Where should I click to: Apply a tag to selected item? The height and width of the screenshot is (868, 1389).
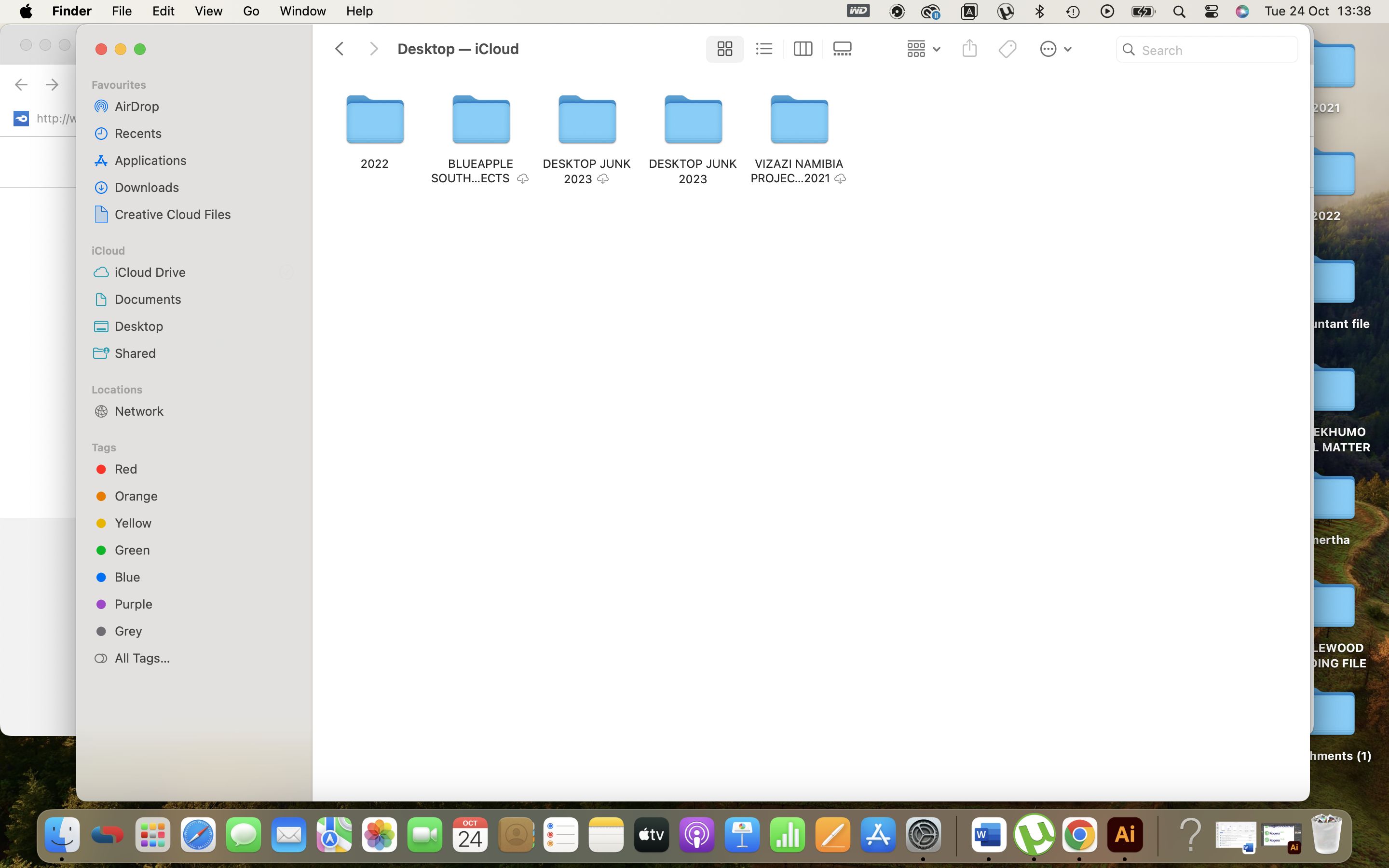(x=1008, y=48)
